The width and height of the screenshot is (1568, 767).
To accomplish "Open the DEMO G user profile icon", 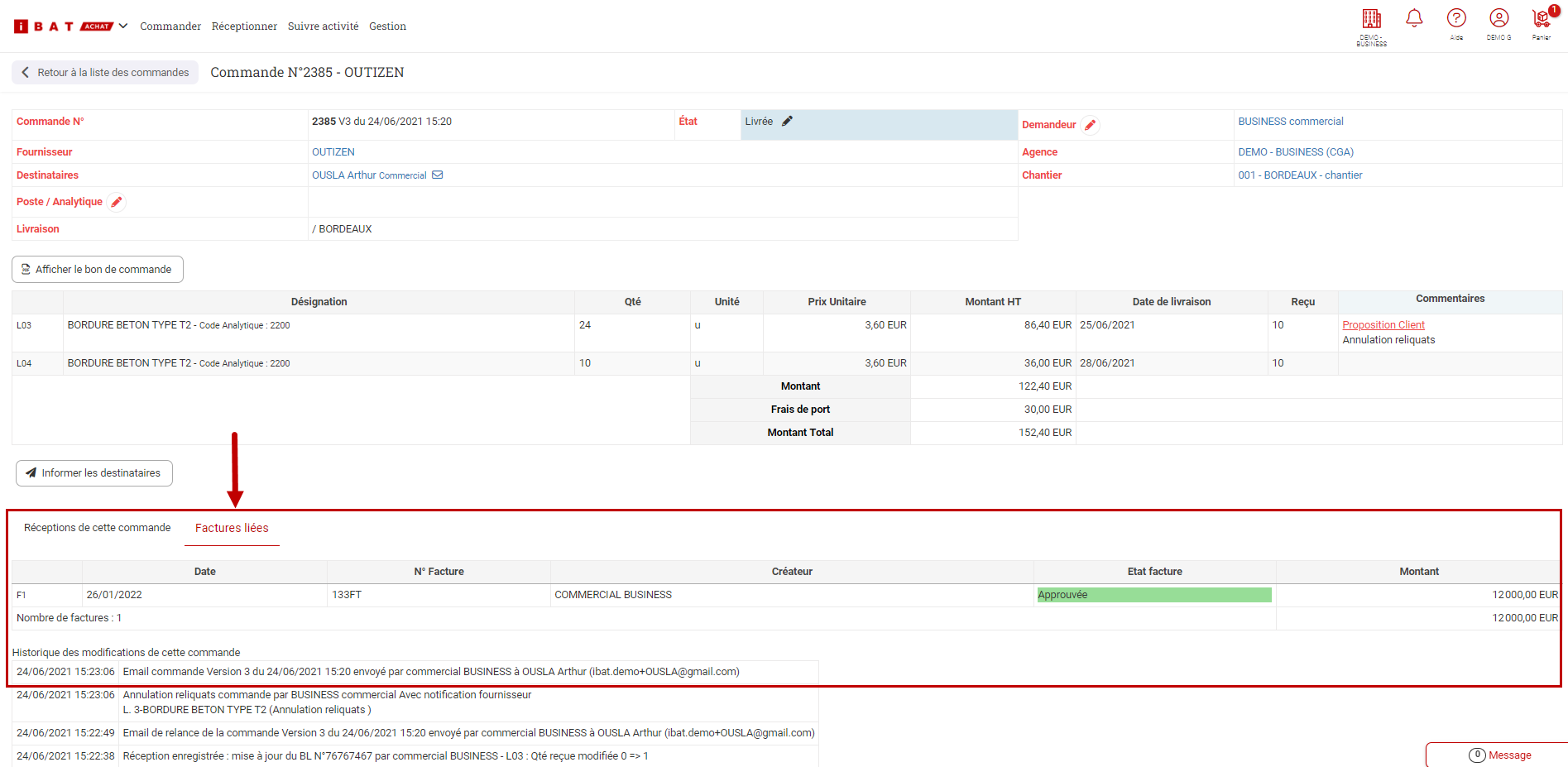I will [1498, 18].
